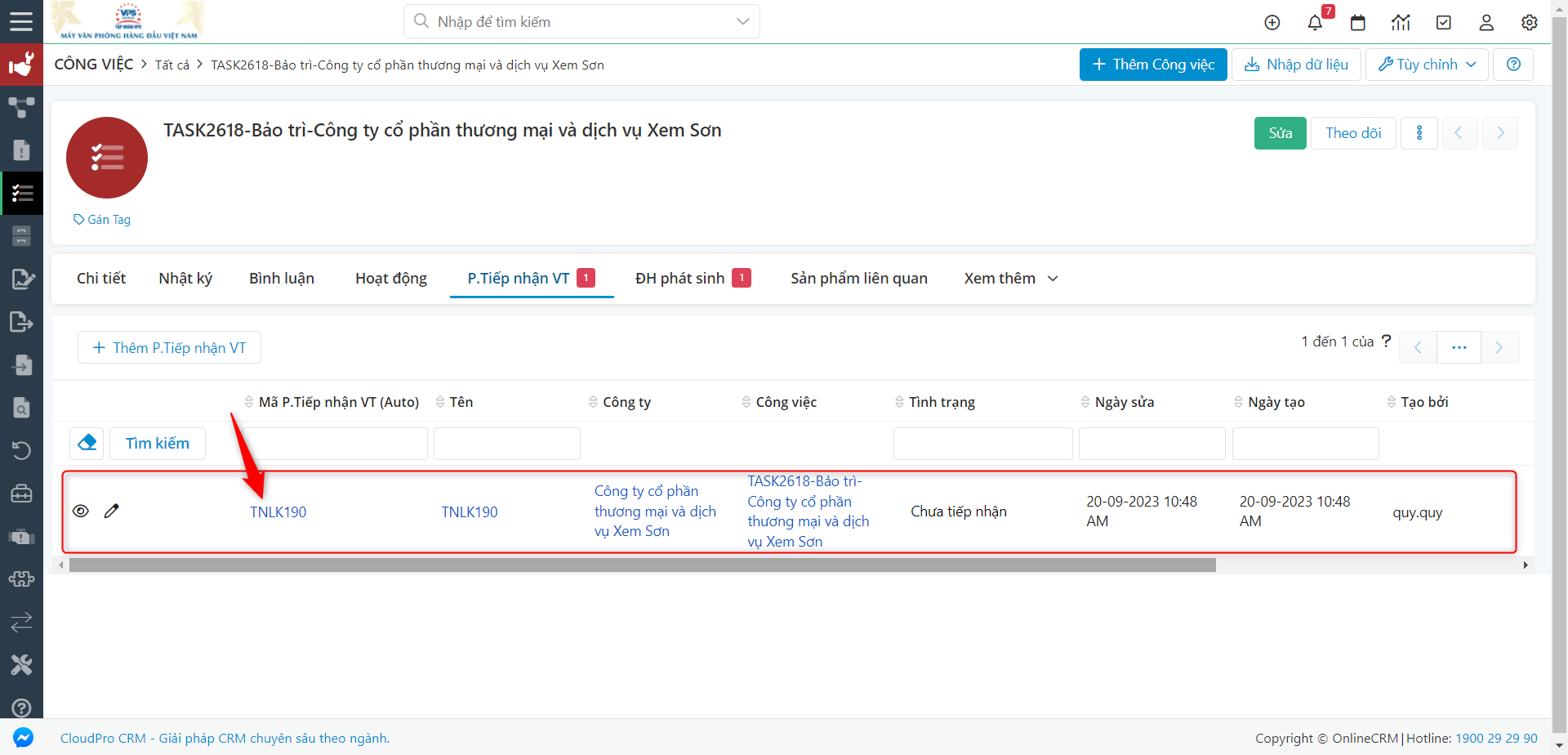
Task: Open the service hand-wrench module icon
Action: click(x=21, y=64)
